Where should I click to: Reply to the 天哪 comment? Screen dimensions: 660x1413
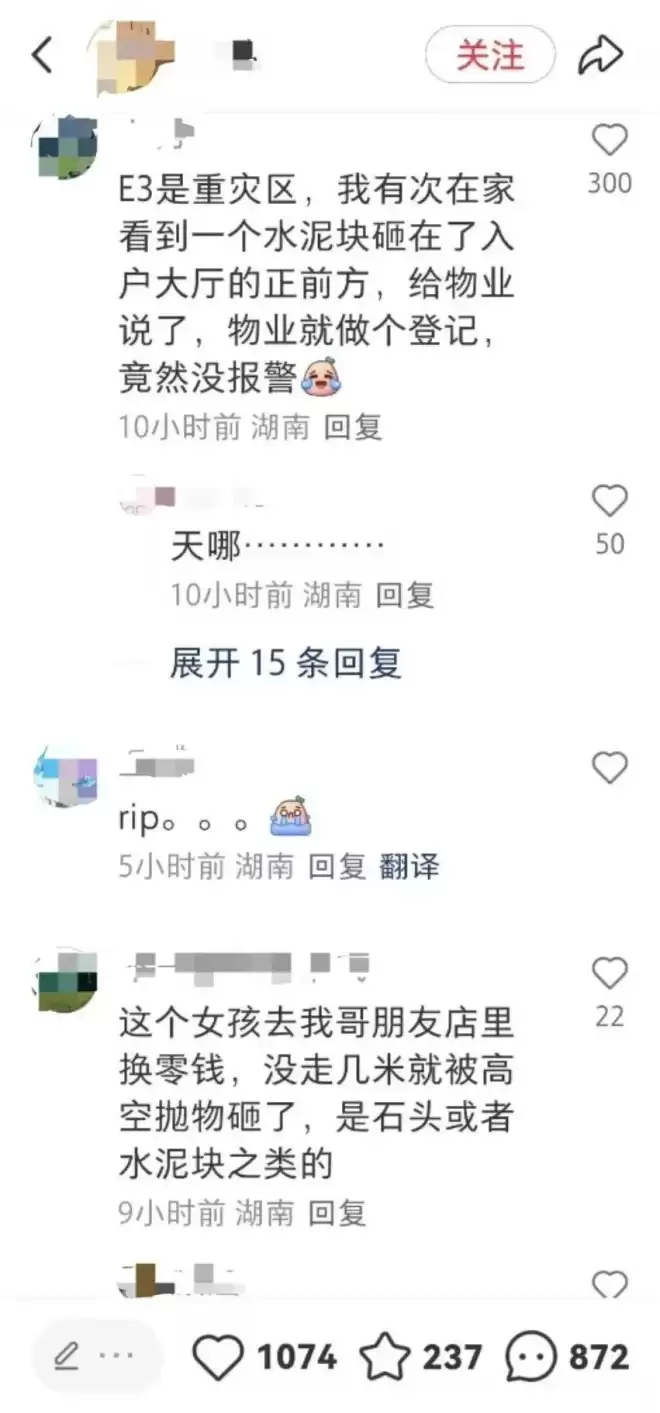pos(405,595)
